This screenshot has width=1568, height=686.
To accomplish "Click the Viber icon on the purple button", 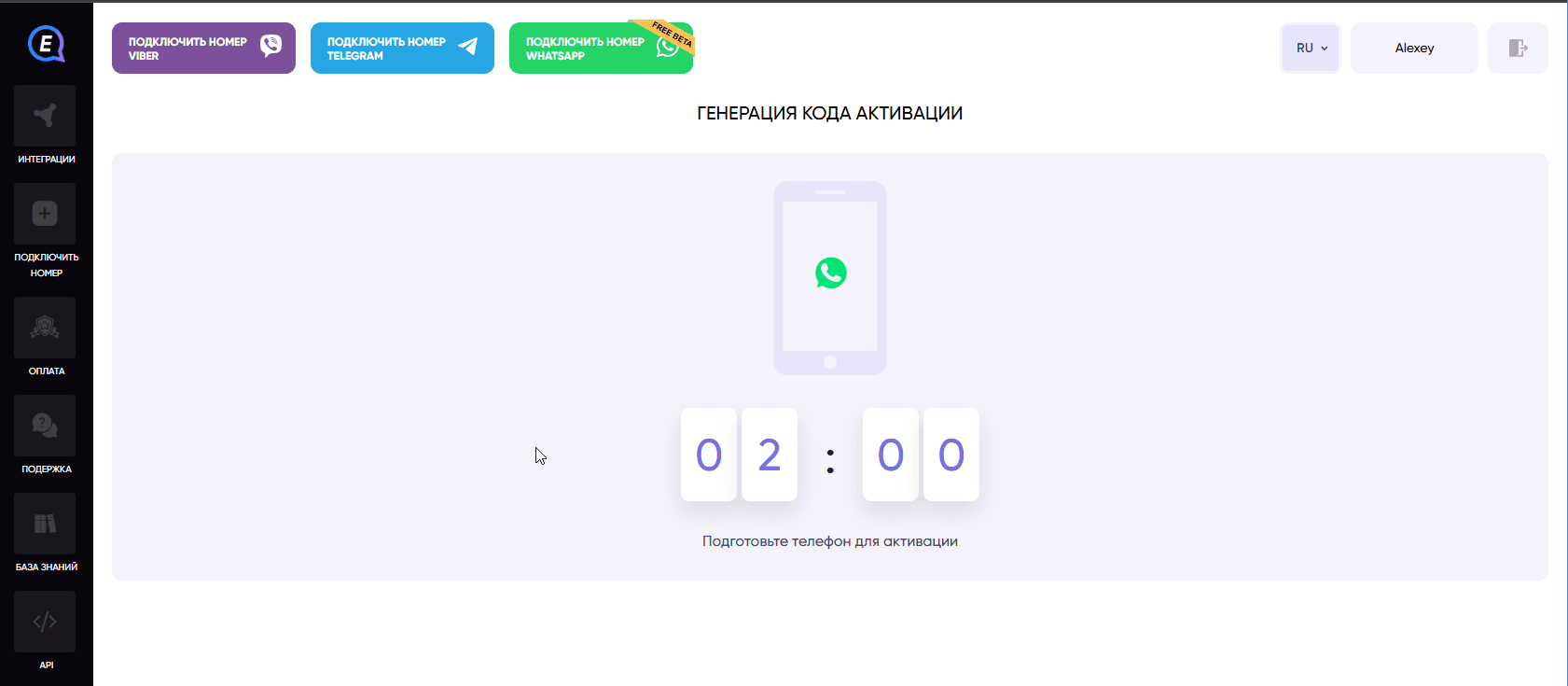I will [271, 46].
